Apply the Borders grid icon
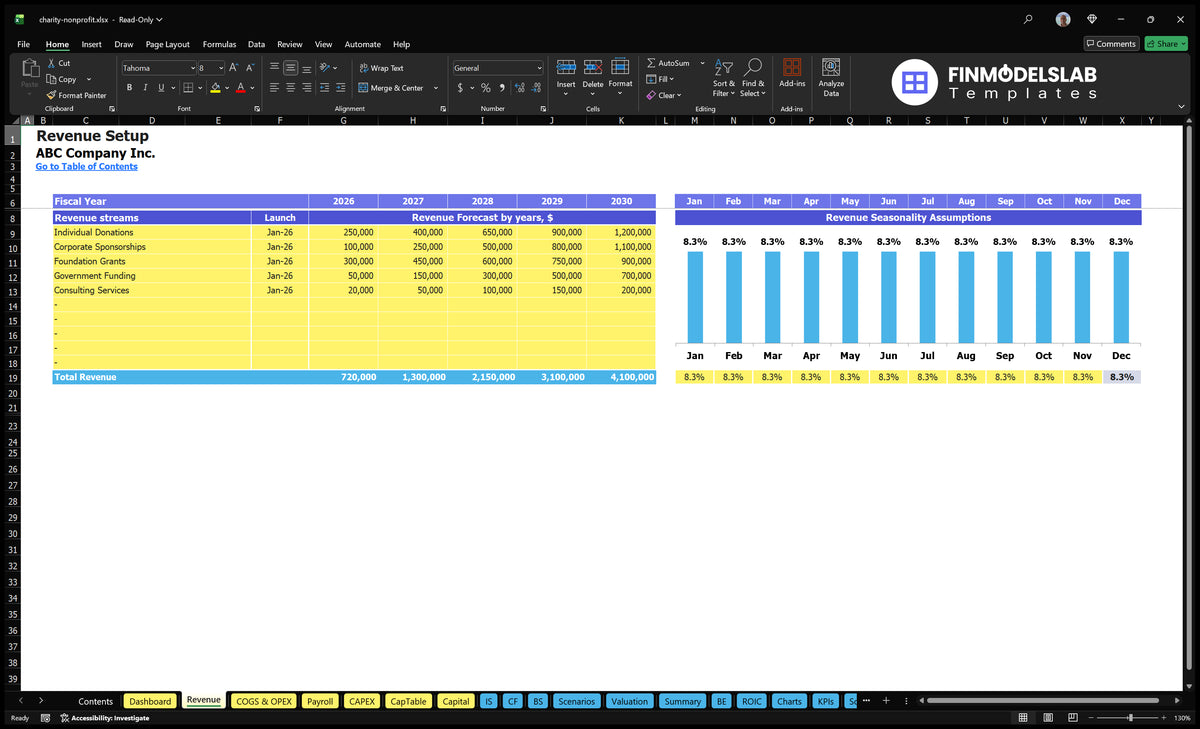 [x=188, y=88]
